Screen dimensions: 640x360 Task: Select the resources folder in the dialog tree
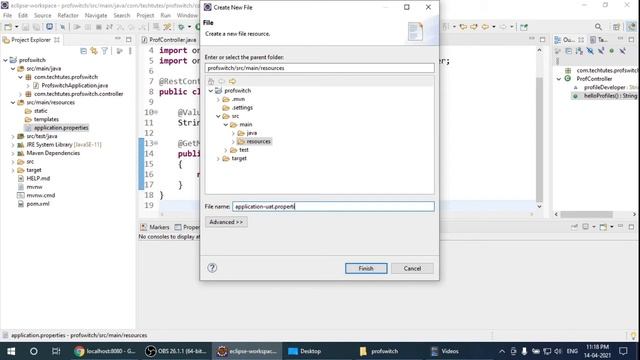[258, 142]
